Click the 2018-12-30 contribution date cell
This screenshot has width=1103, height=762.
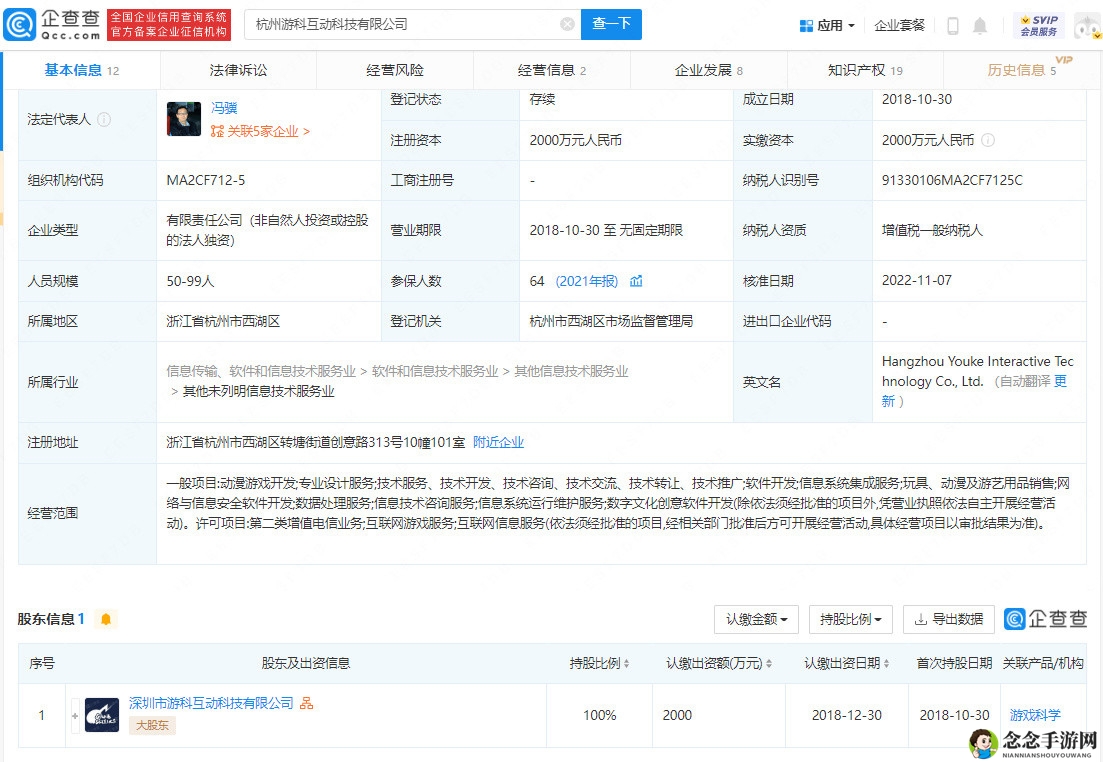click(x=846, y=715)
